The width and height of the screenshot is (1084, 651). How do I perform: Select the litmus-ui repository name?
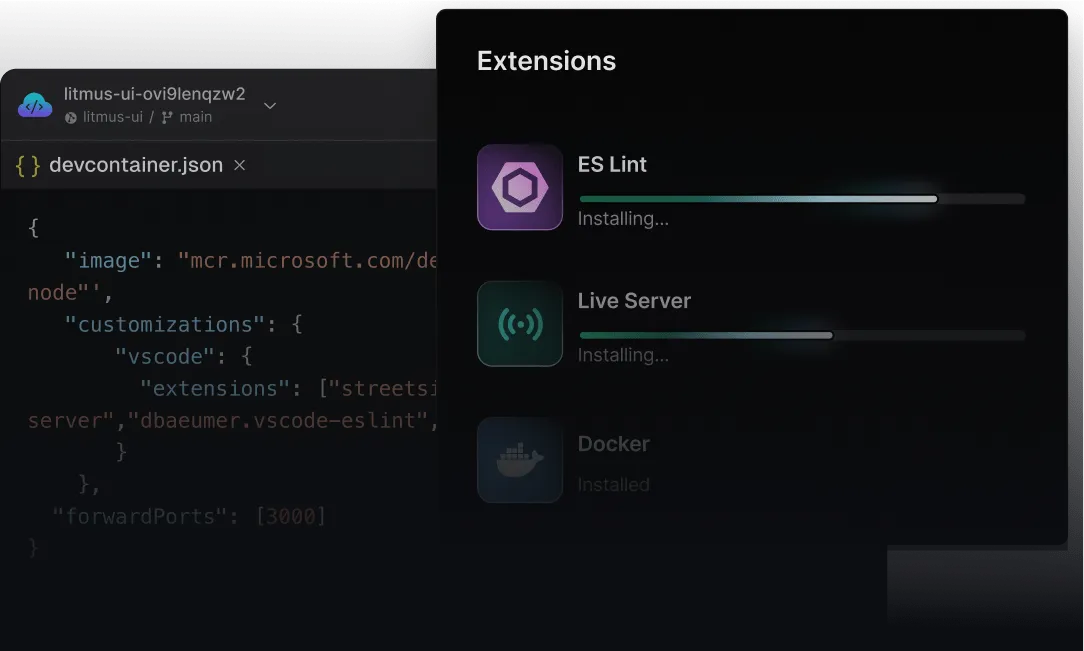coord(113,117)
